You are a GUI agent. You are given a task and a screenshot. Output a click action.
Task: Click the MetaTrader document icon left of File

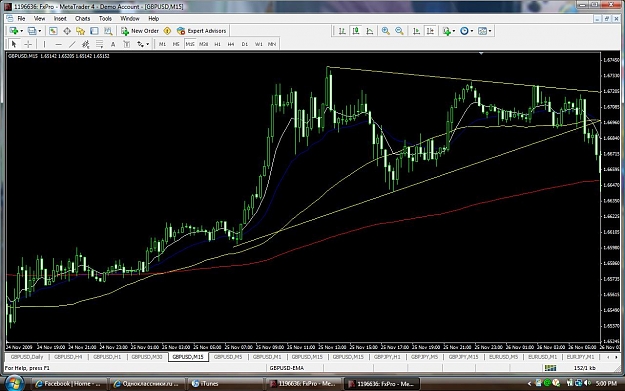(x=10, y=18)
